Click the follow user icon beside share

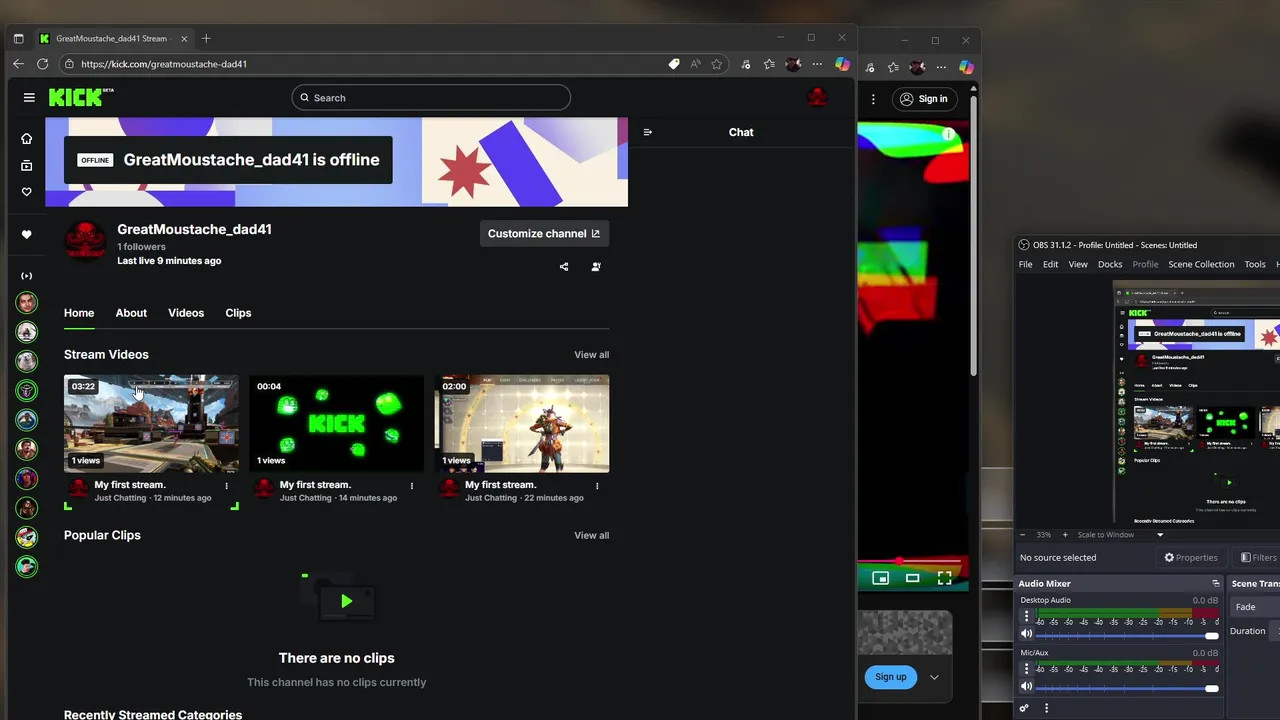tap(596, 267)
